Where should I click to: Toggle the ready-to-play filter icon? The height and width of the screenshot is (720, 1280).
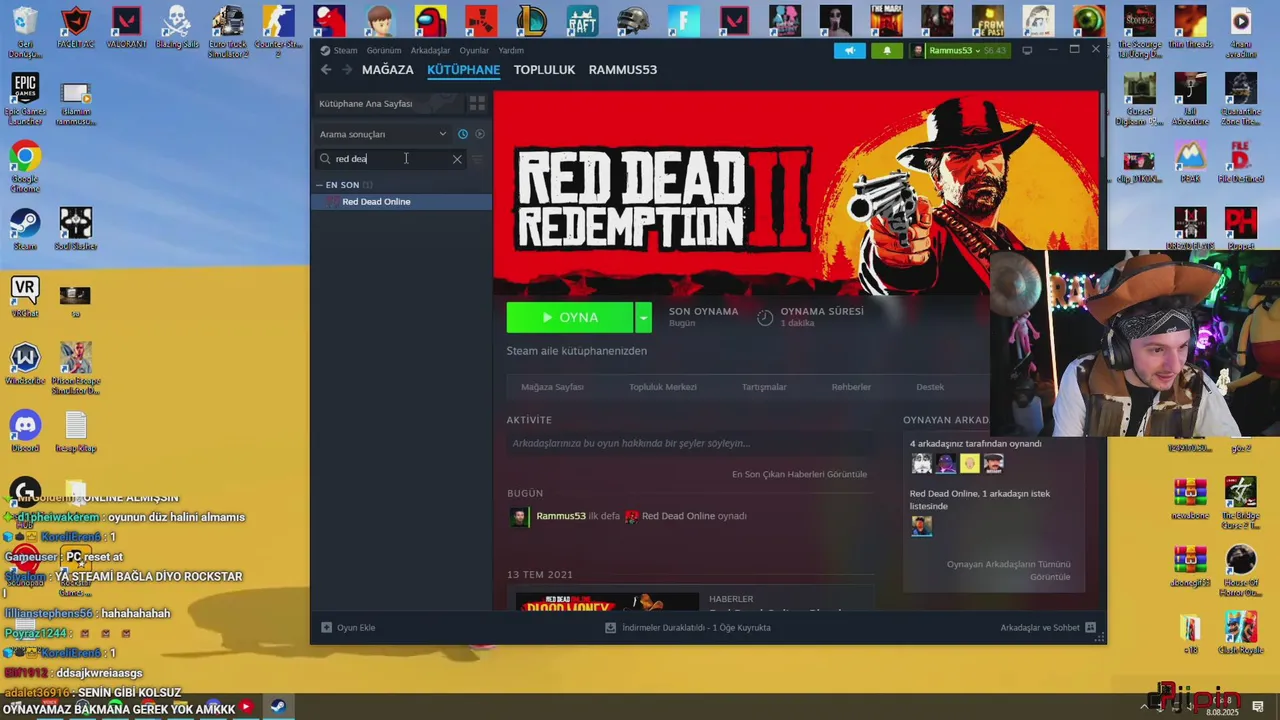point(480,134)
